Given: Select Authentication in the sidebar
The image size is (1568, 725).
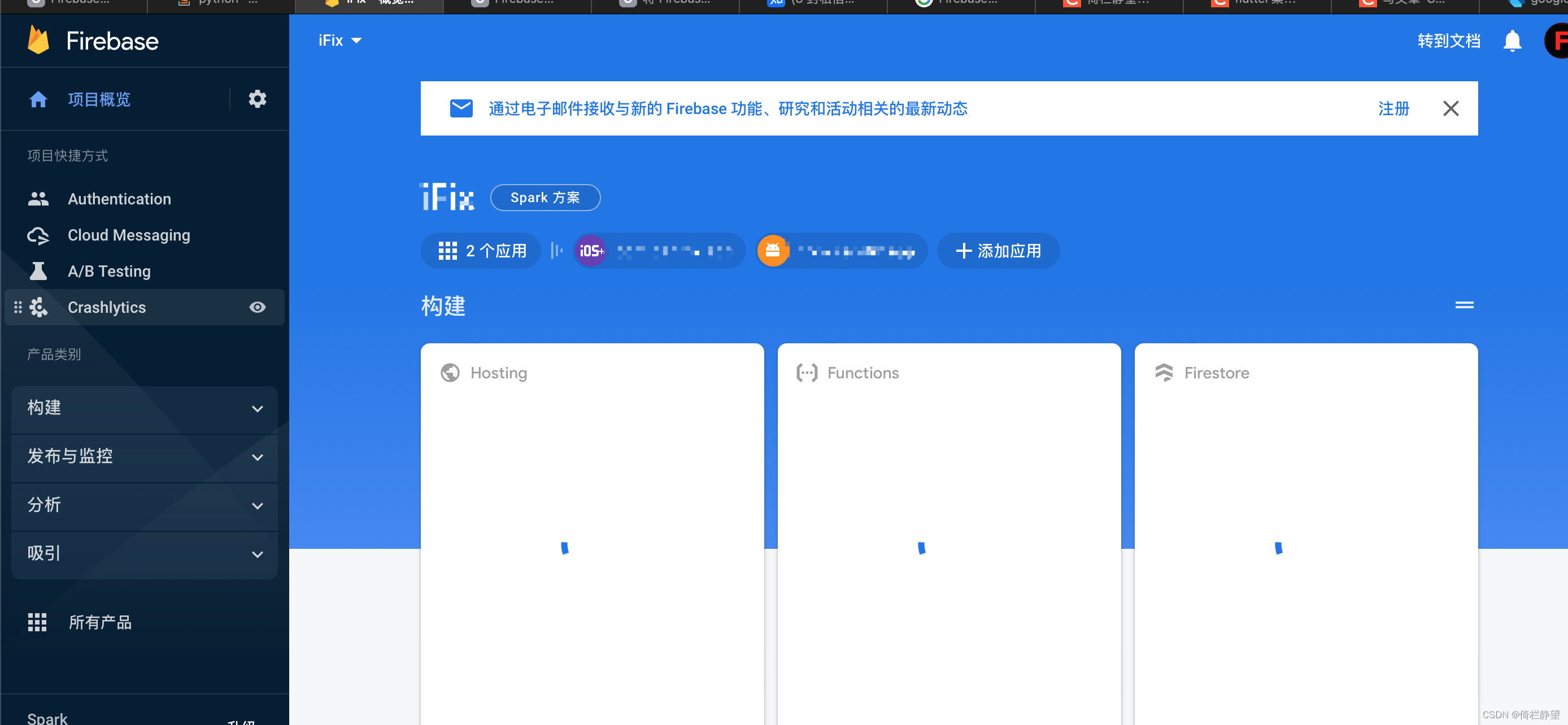Looking at the screenshot, I should point(119,198).
